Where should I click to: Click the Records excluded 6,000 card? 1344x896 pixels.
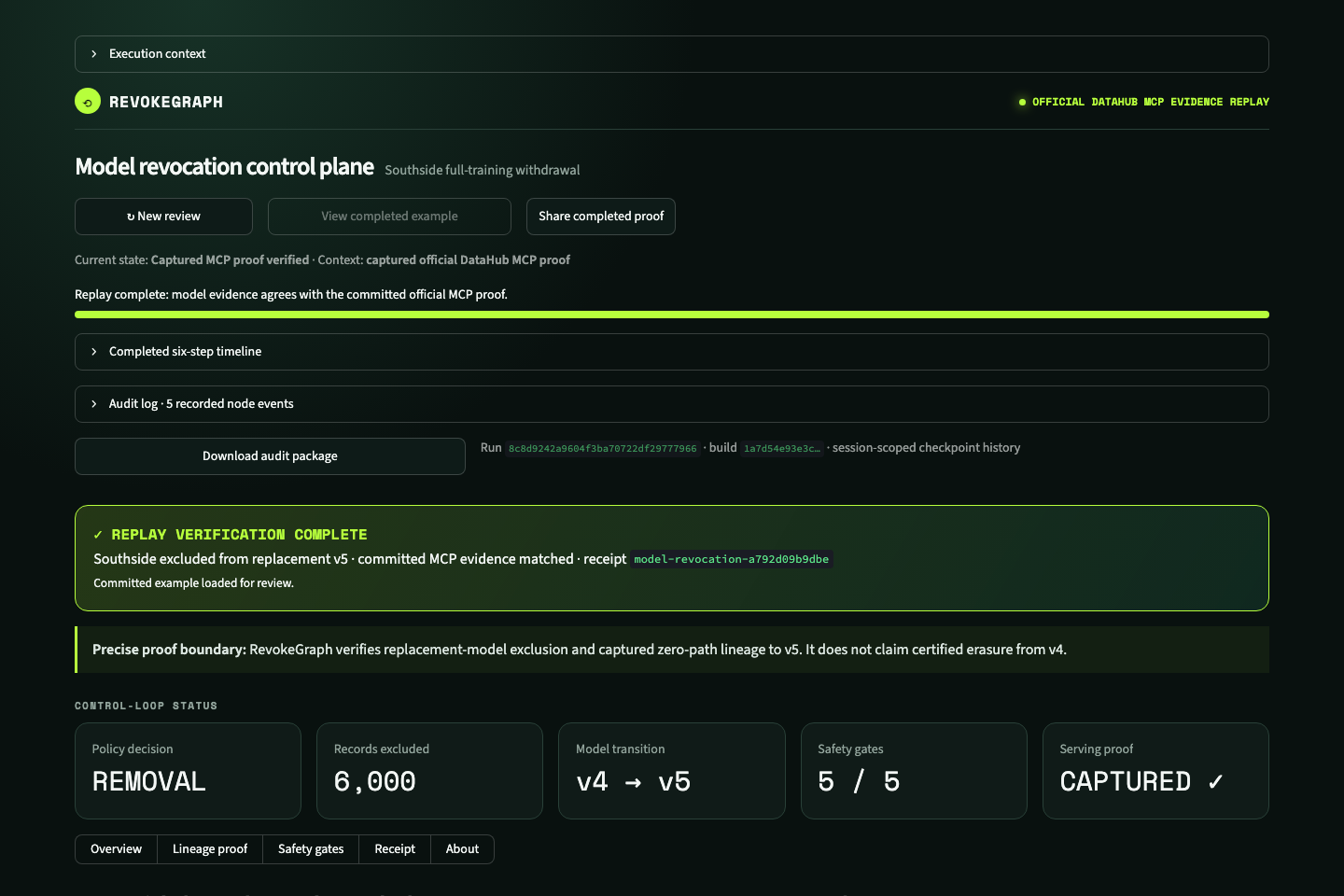429,771
